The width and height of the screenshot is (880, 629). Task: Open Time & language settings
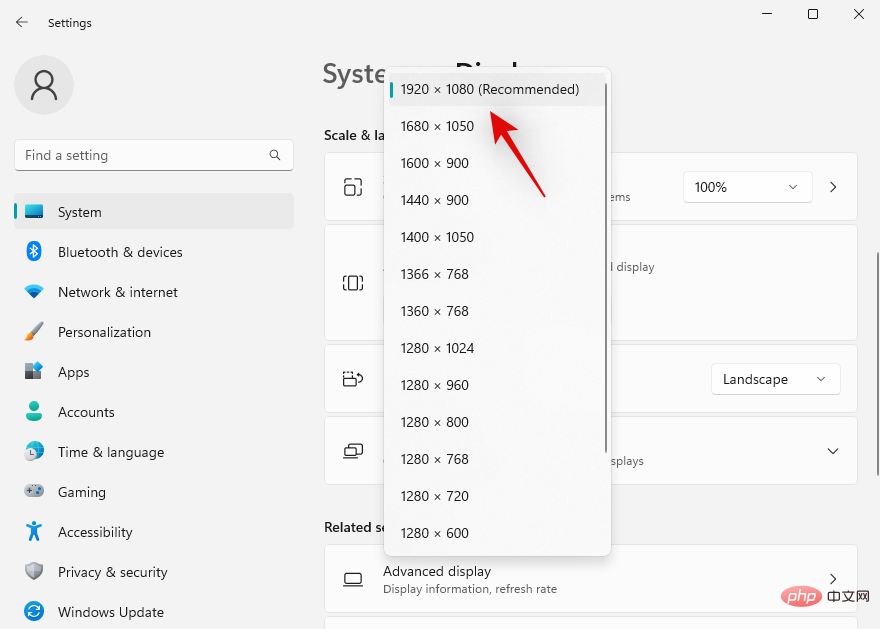110,452
